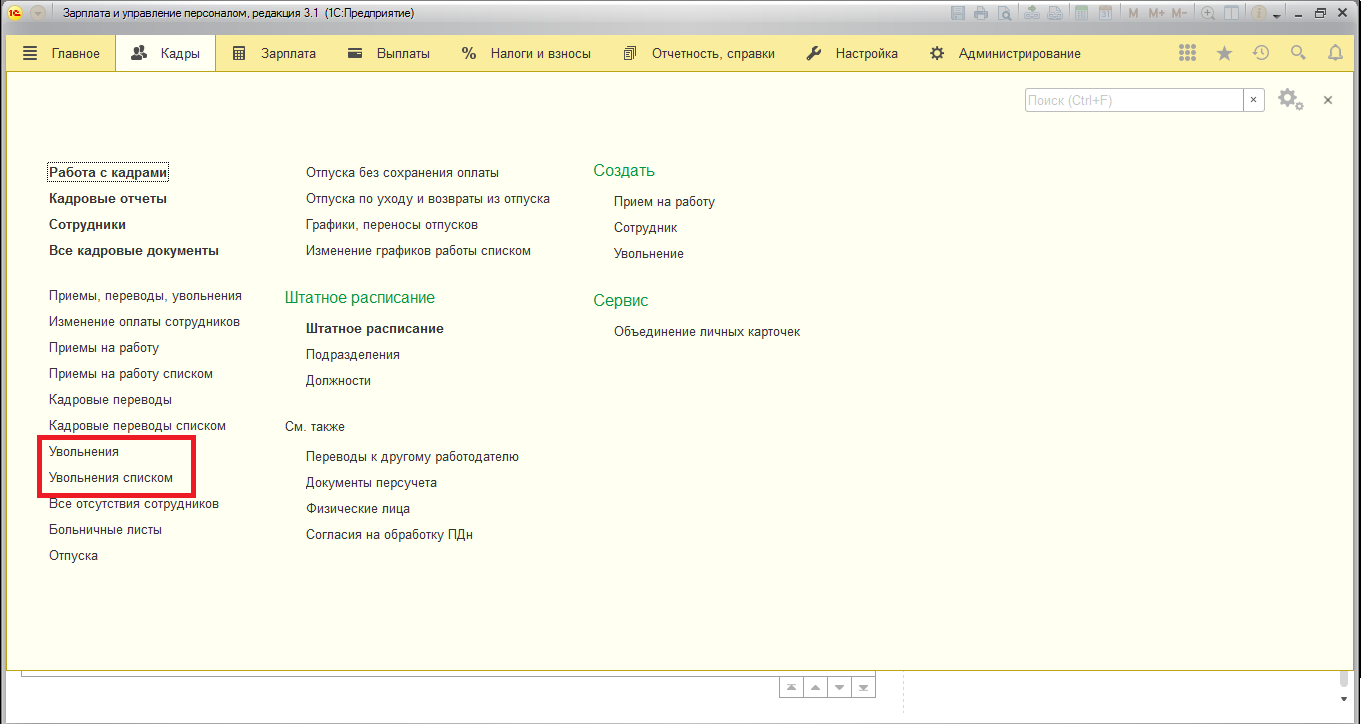Click the M+ memory add button
The width and height of the screenshot is (1362, 724).
(x=1157, y=13)
